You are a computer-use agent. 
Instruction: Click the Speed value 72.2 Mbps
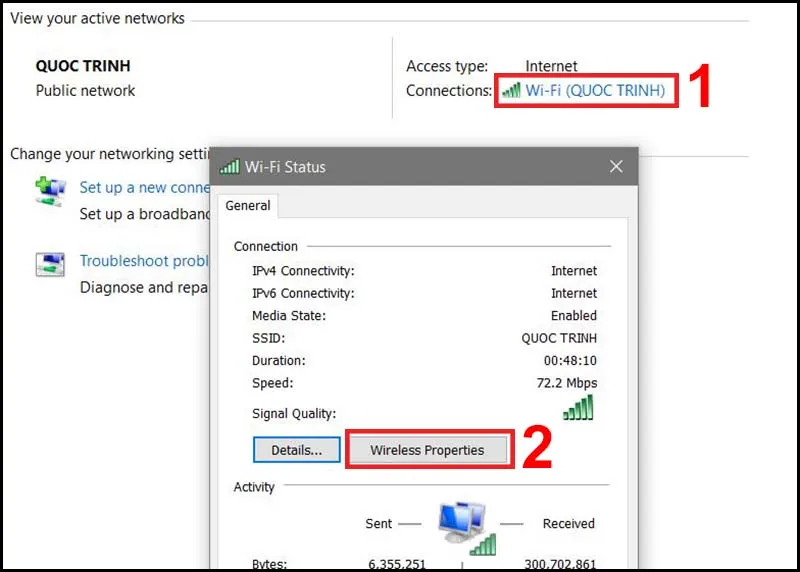pos(566,383)
